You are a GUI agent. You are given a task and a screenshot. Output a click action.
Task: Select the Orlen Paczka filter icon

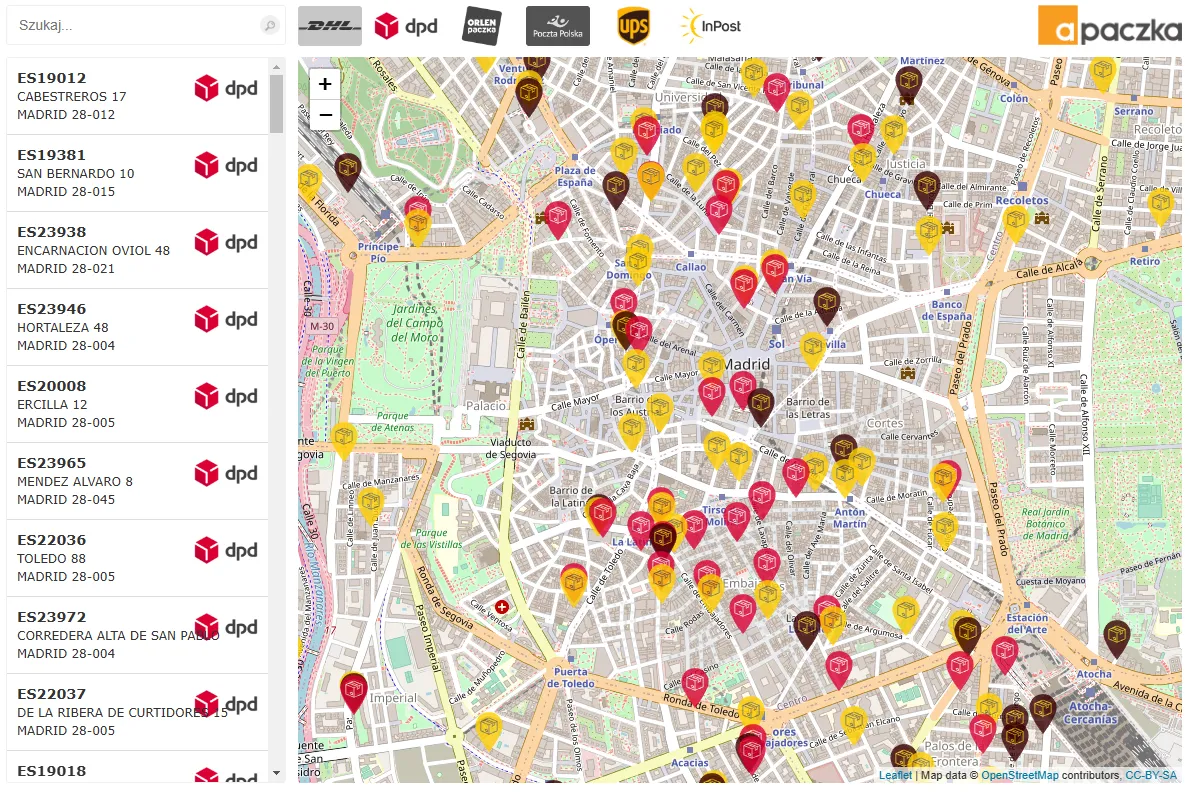coord(481,26)
